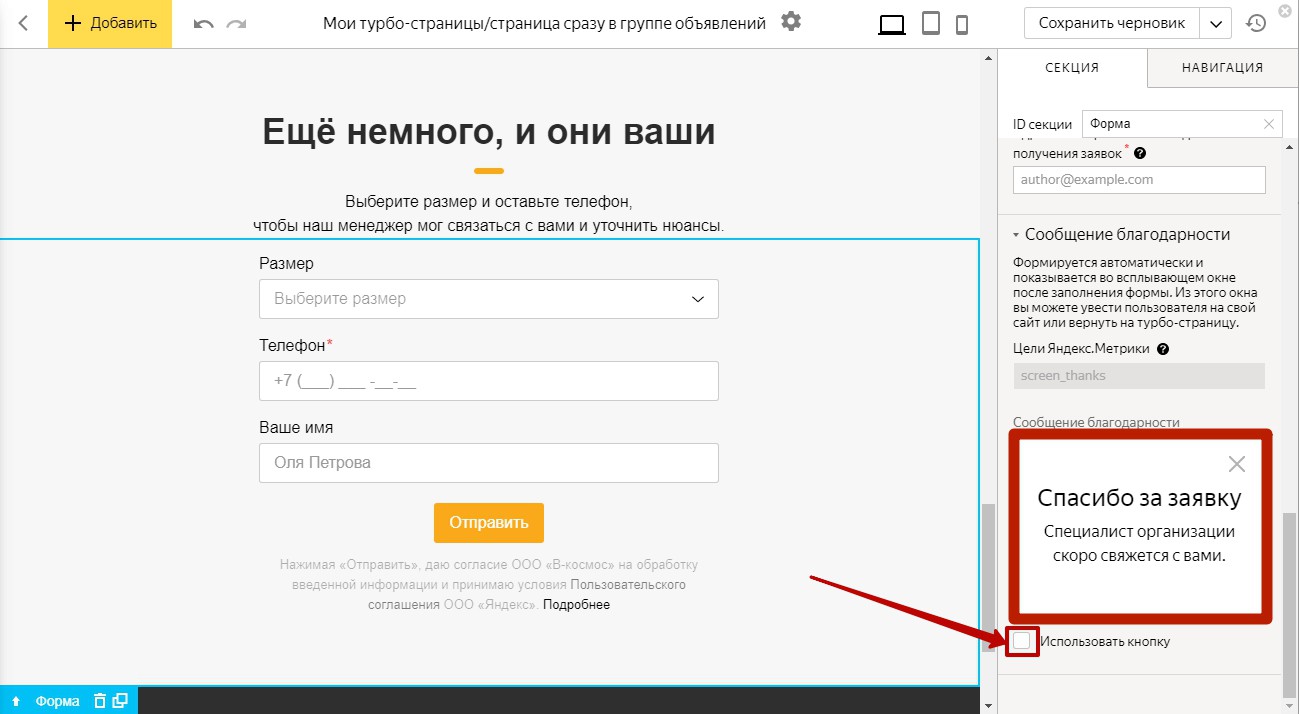Select the Форма label in bottom bar
Image resolution: width=1299 pixels, height=714 pixels.
pyautogui.click(x=57, y=701)
